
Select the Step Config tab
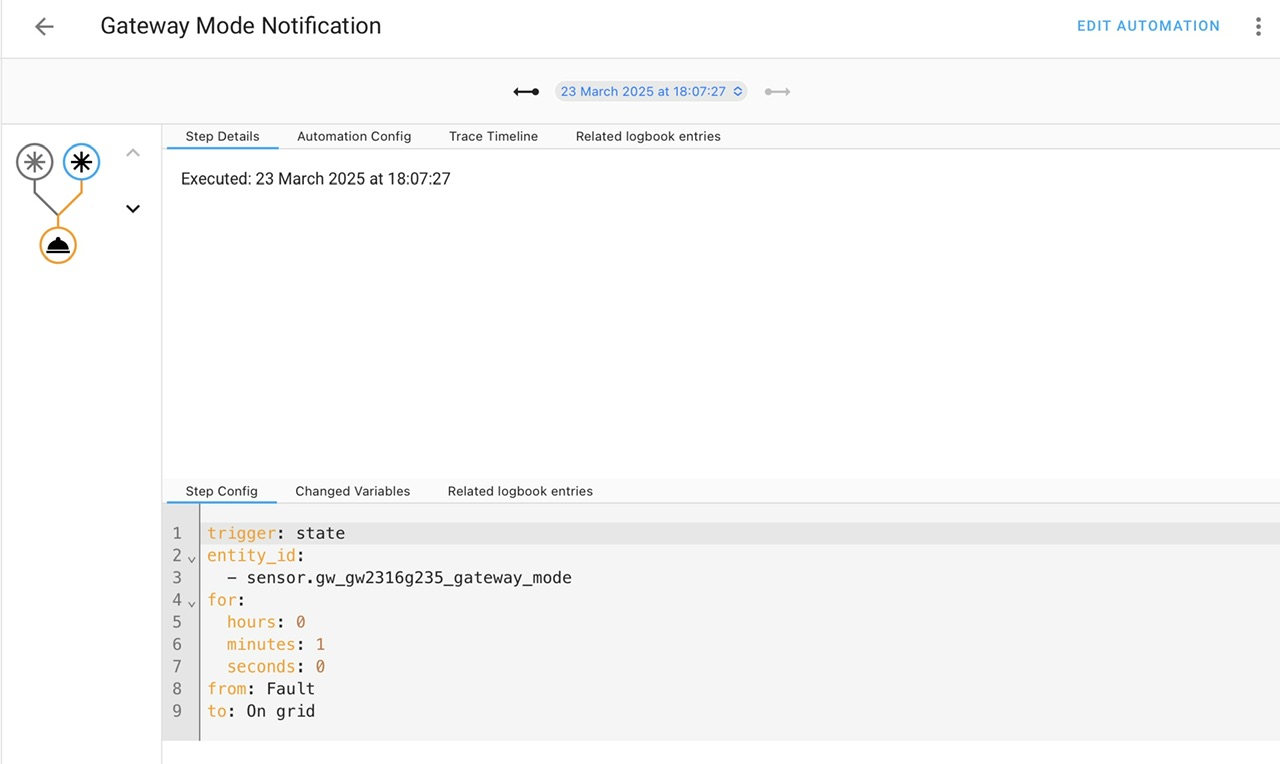coord(221,491)
